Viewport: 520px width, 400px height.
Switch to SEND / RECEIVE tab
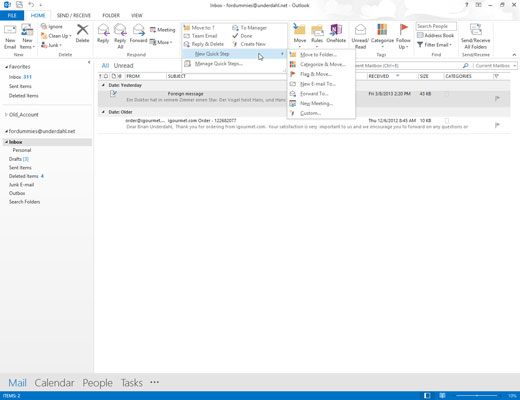pos(74,15)
